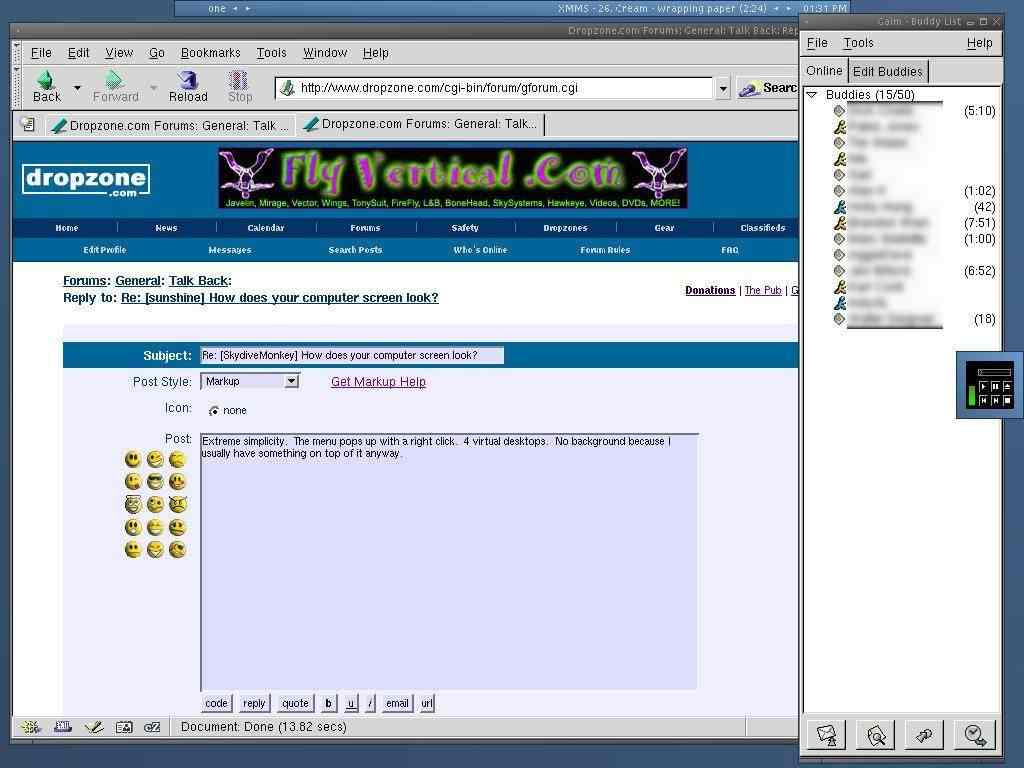Click the Gaim Chat icon button
The image size is (1024, 768).
coord(925,735)
